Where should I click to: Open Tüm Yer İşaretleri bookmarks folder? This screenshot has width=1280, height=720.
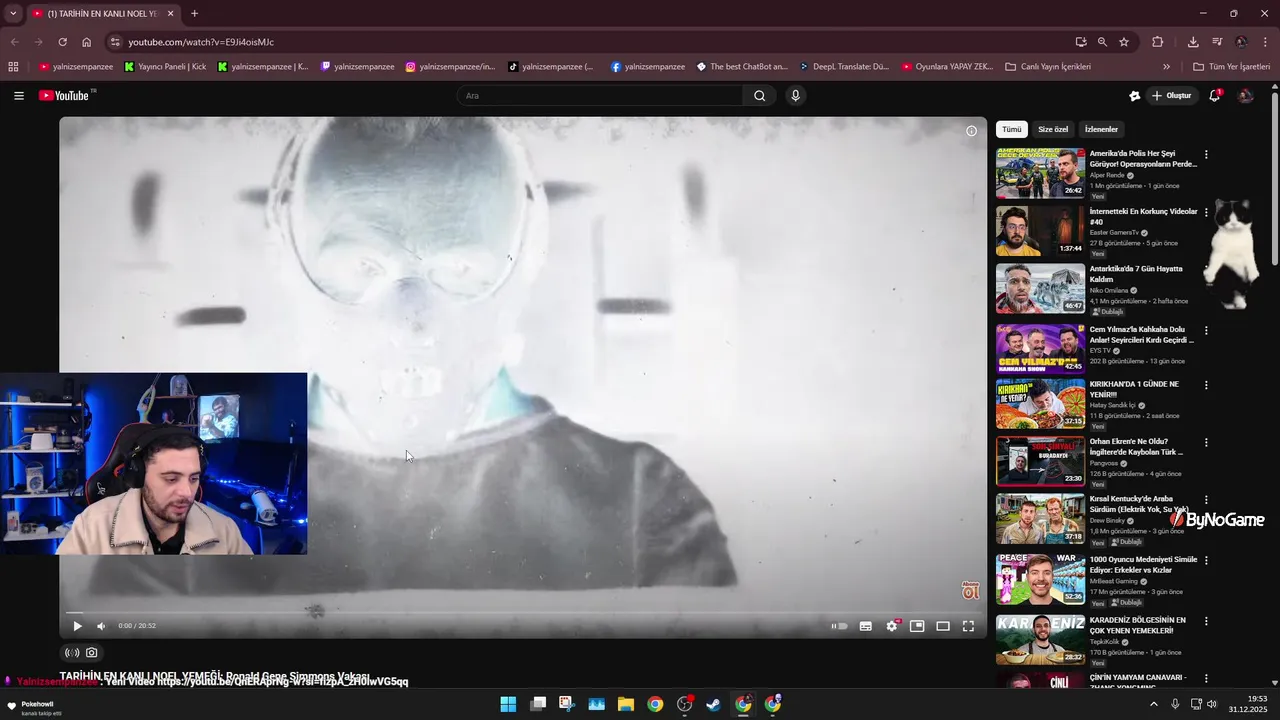tap(1231, 67)
